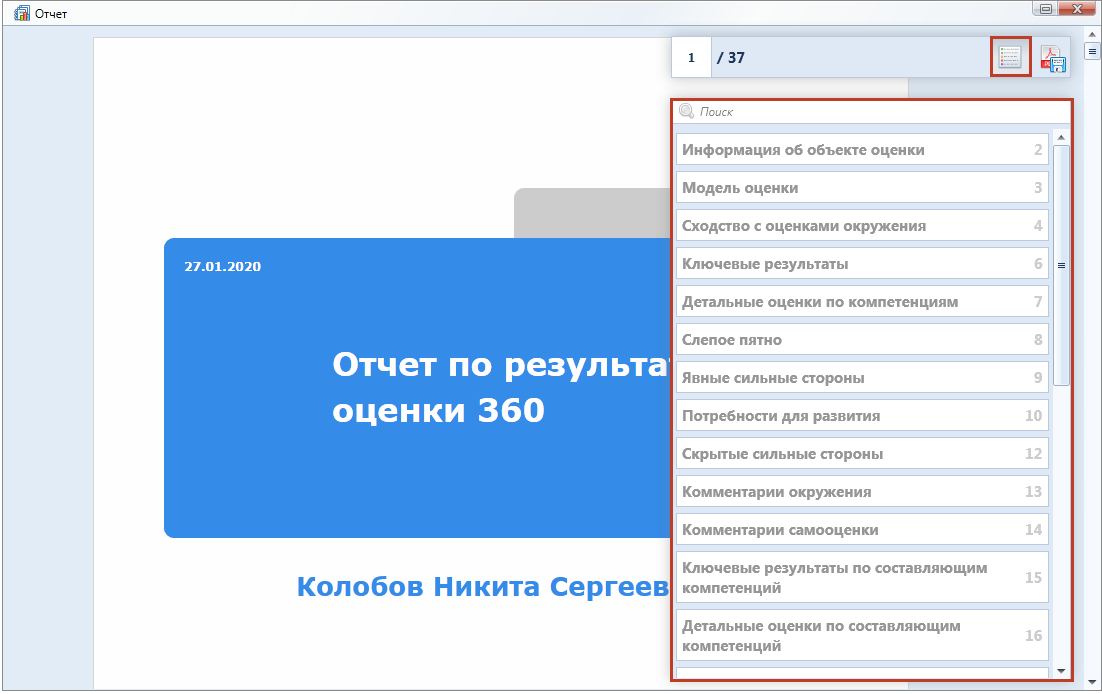This screenshot has height=694, width=1102.
Task: Open the Модель оценки section
Action: coord(862,188)
